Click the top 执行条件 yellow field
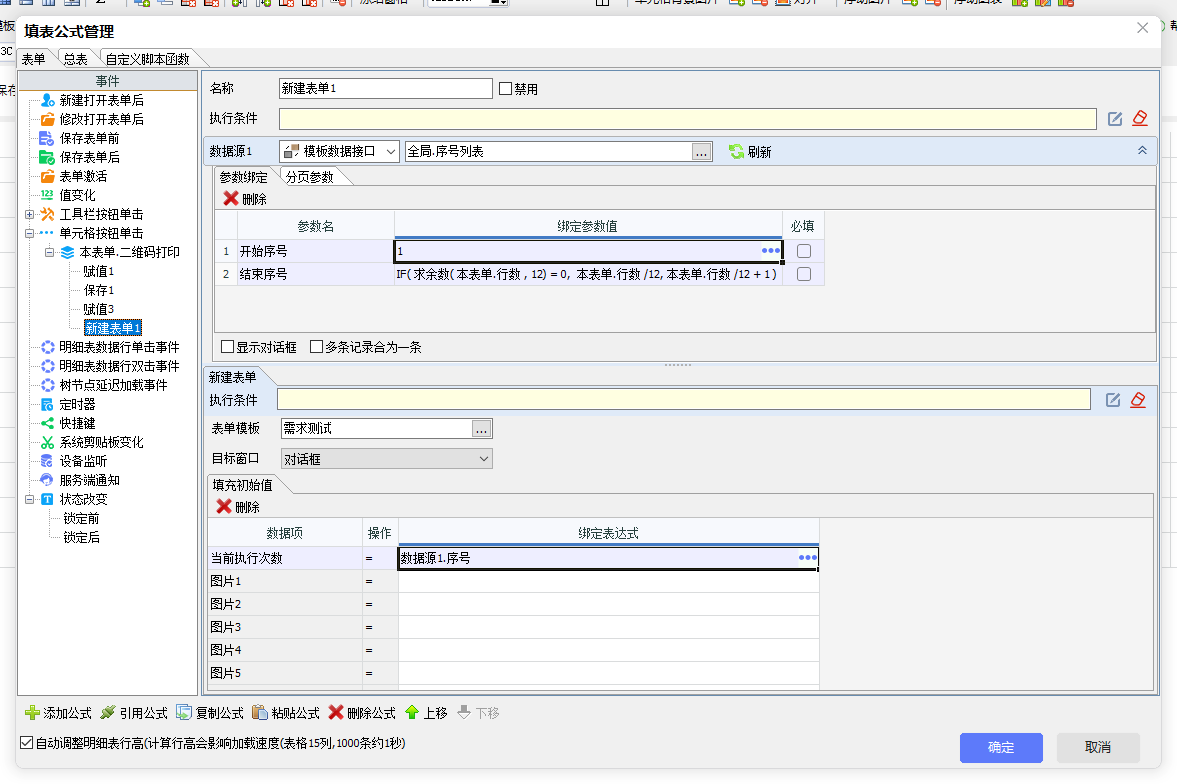 coord(688,119)
